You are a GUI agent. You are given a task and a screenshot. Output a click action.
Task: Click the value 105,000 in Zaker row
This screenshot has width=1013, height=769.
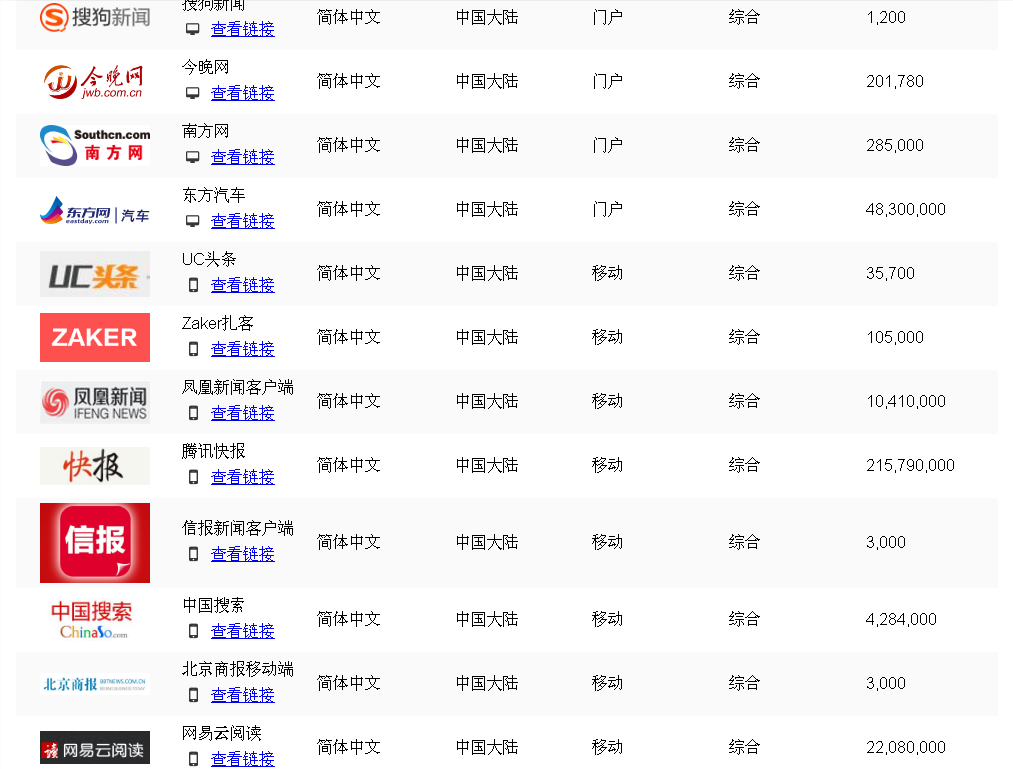pyautogui.click(x=895, y=337)
